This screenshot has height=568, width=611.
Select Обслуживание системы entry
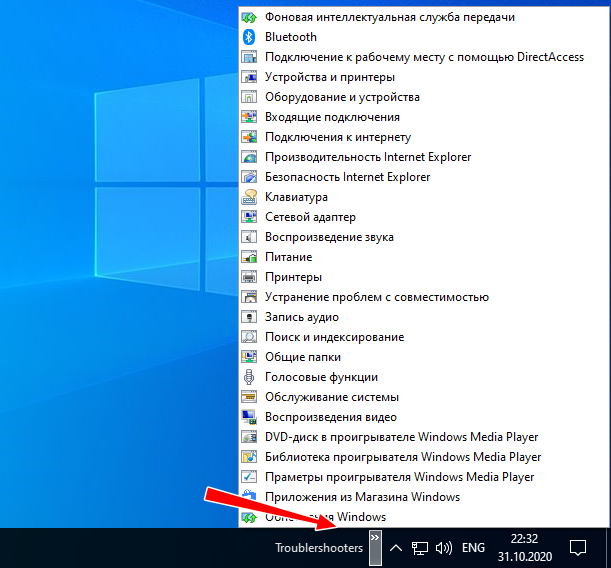click(x=332, y=397)
